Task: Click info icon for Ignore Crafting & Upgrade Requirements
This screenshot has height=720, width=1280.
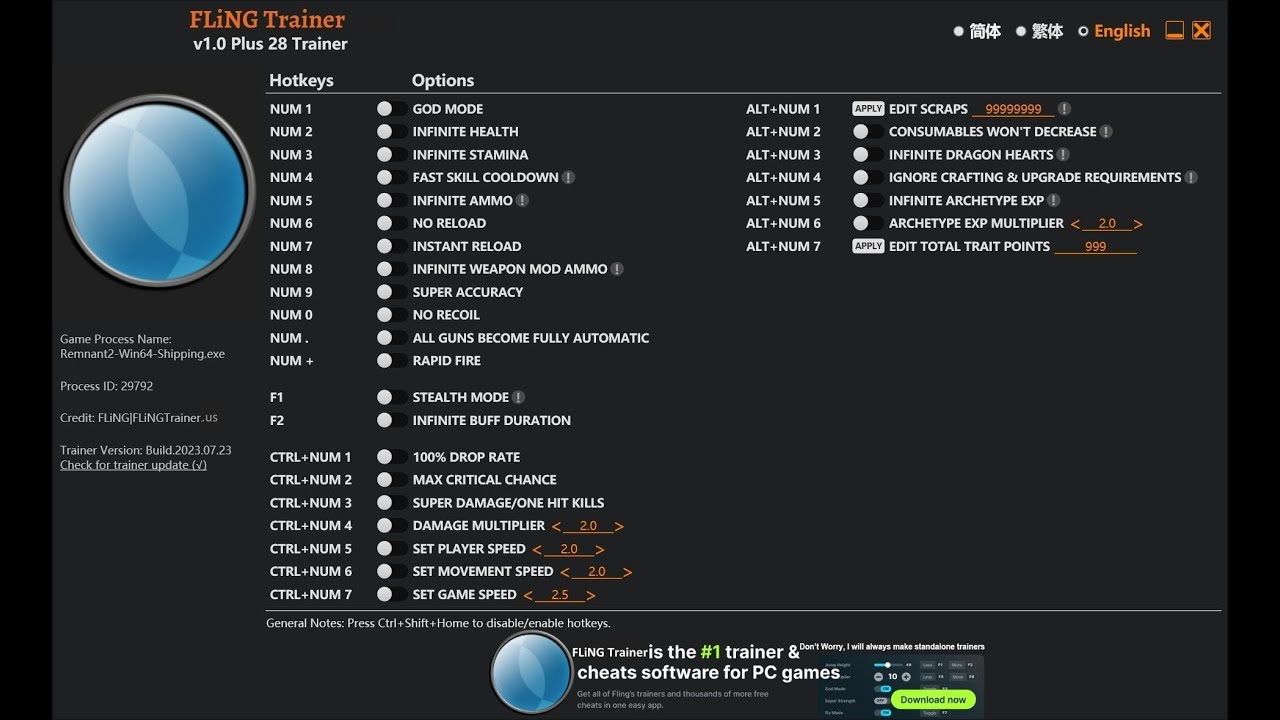Action: tap(1191, 177)
